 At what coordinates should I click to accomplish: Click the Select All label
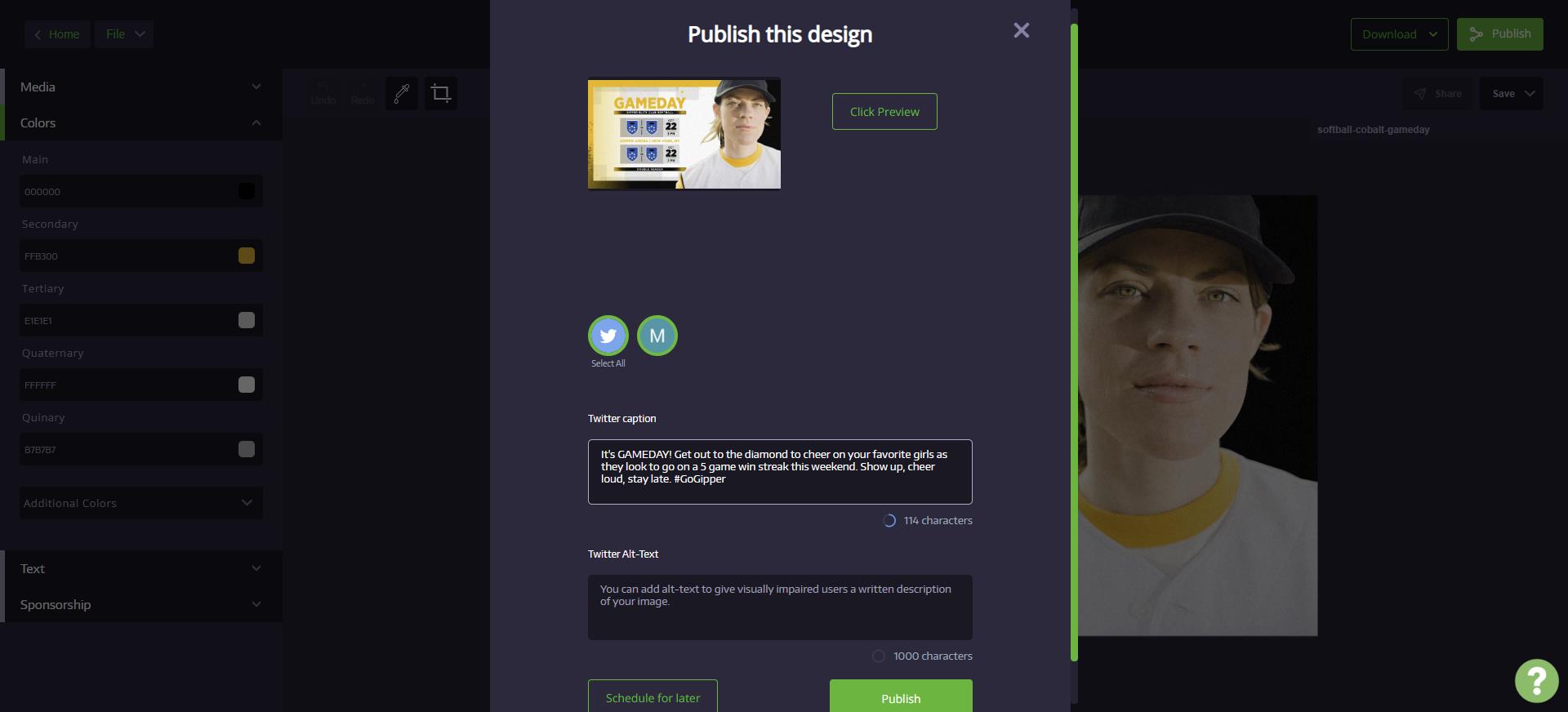(608, 363)
